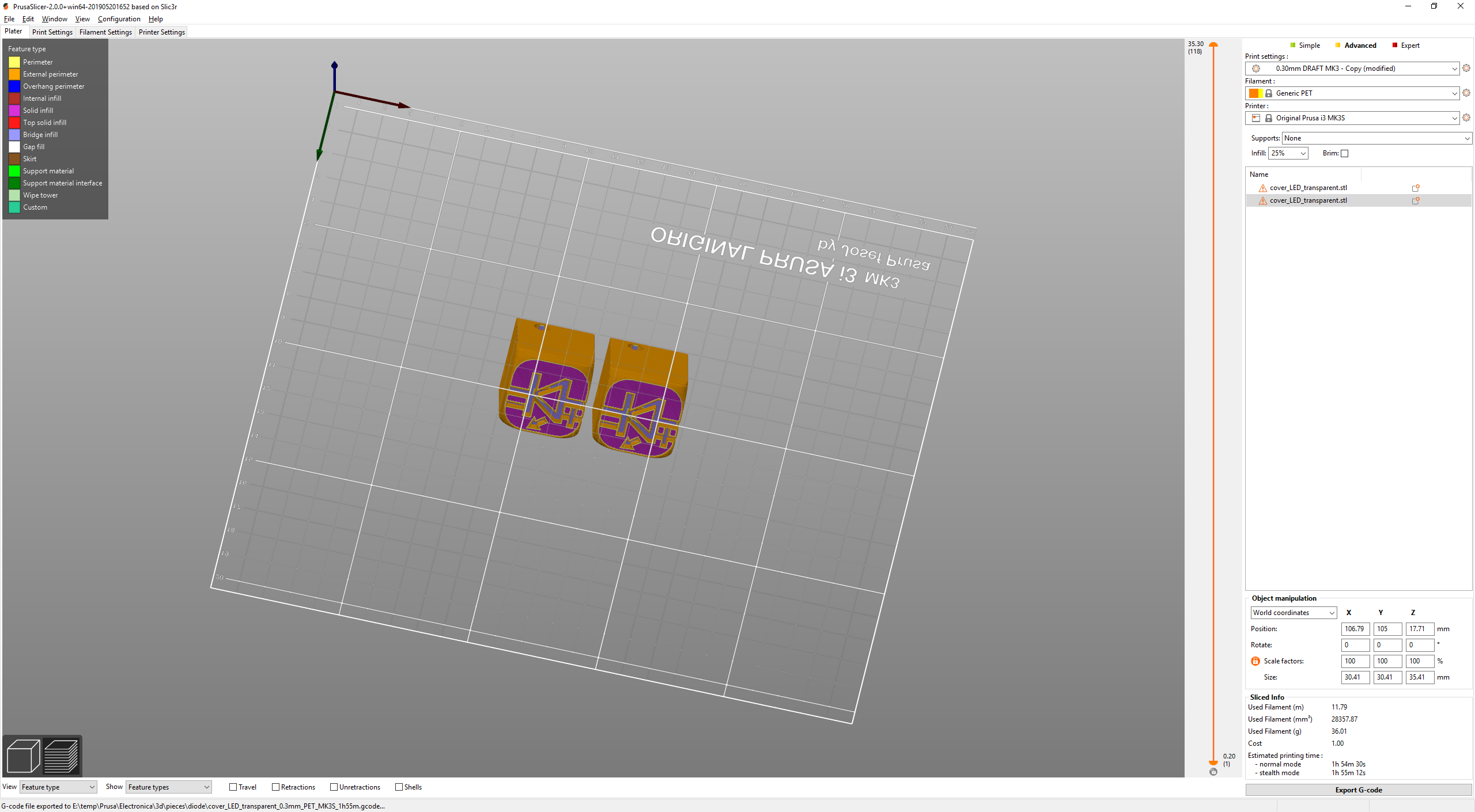Switch to the 3D editor view cube icon
The image size is (1475, 812).
(x=23, y=756)
